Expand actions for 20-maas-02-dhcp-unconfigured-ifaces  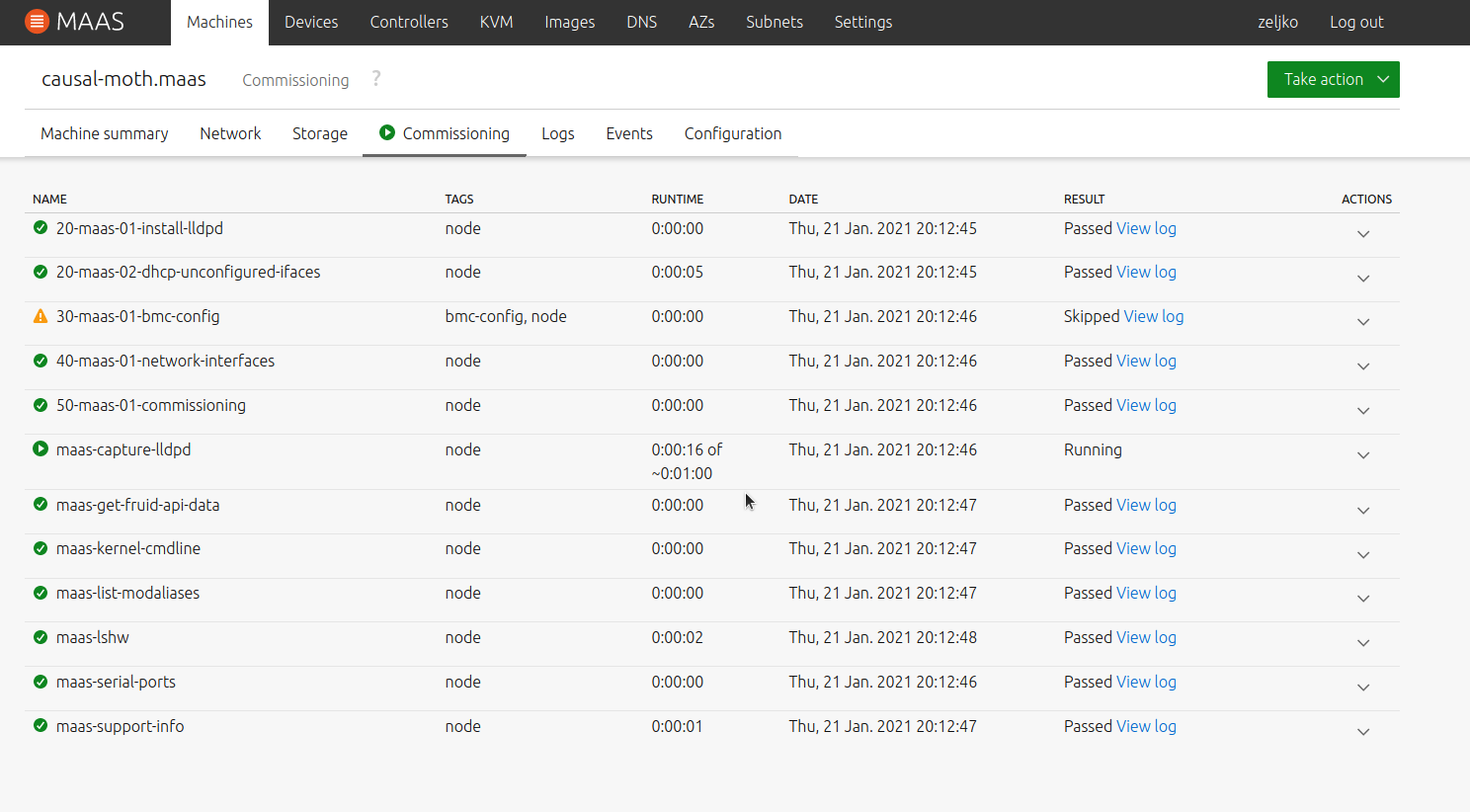coord(1363,279)
